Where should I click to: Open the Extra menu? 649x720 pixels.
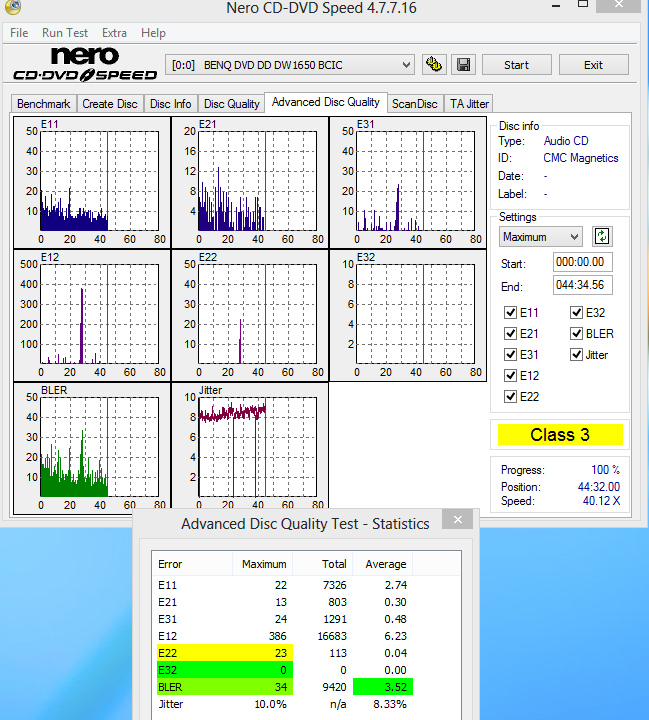coord(114,33)
